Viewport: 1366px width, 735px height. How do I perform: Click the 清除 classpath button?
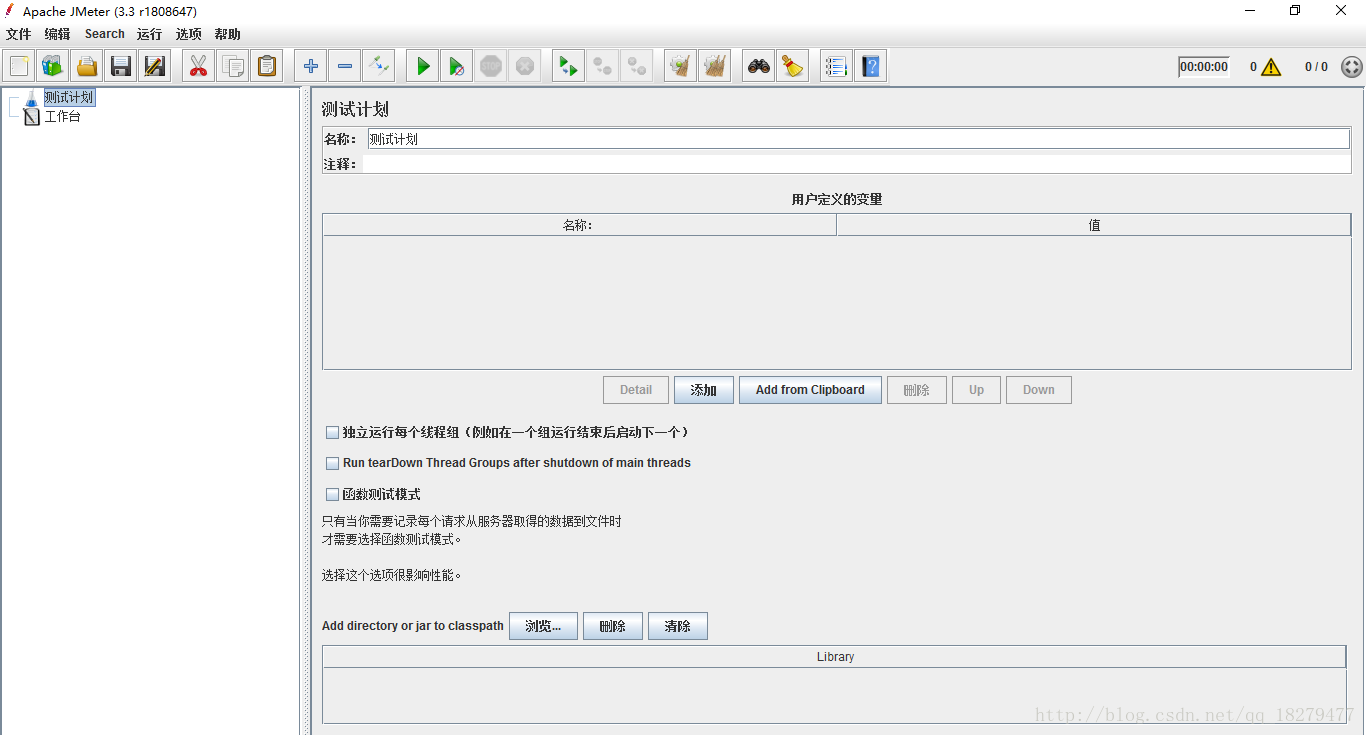[678, 626]
